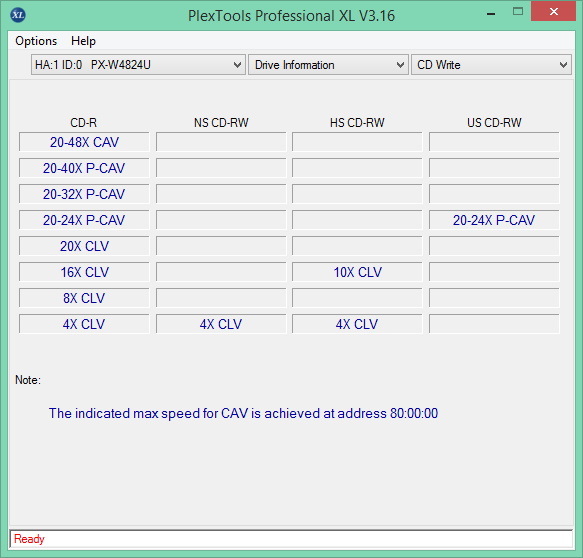Click the CD-R 4X CLV cell
This screenshot has width=583, height=558.
coord(84,324)
